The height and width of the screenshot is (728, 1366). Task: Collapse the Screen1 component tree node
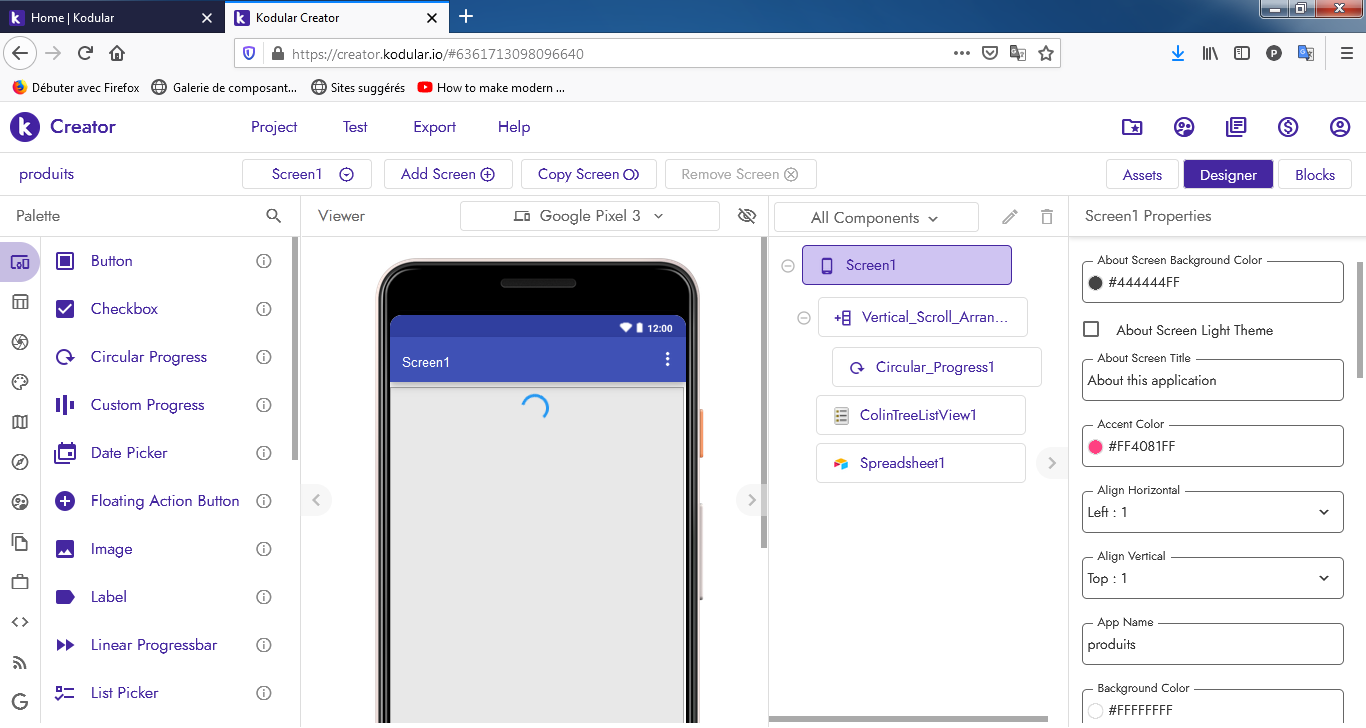tap(788, 266)
